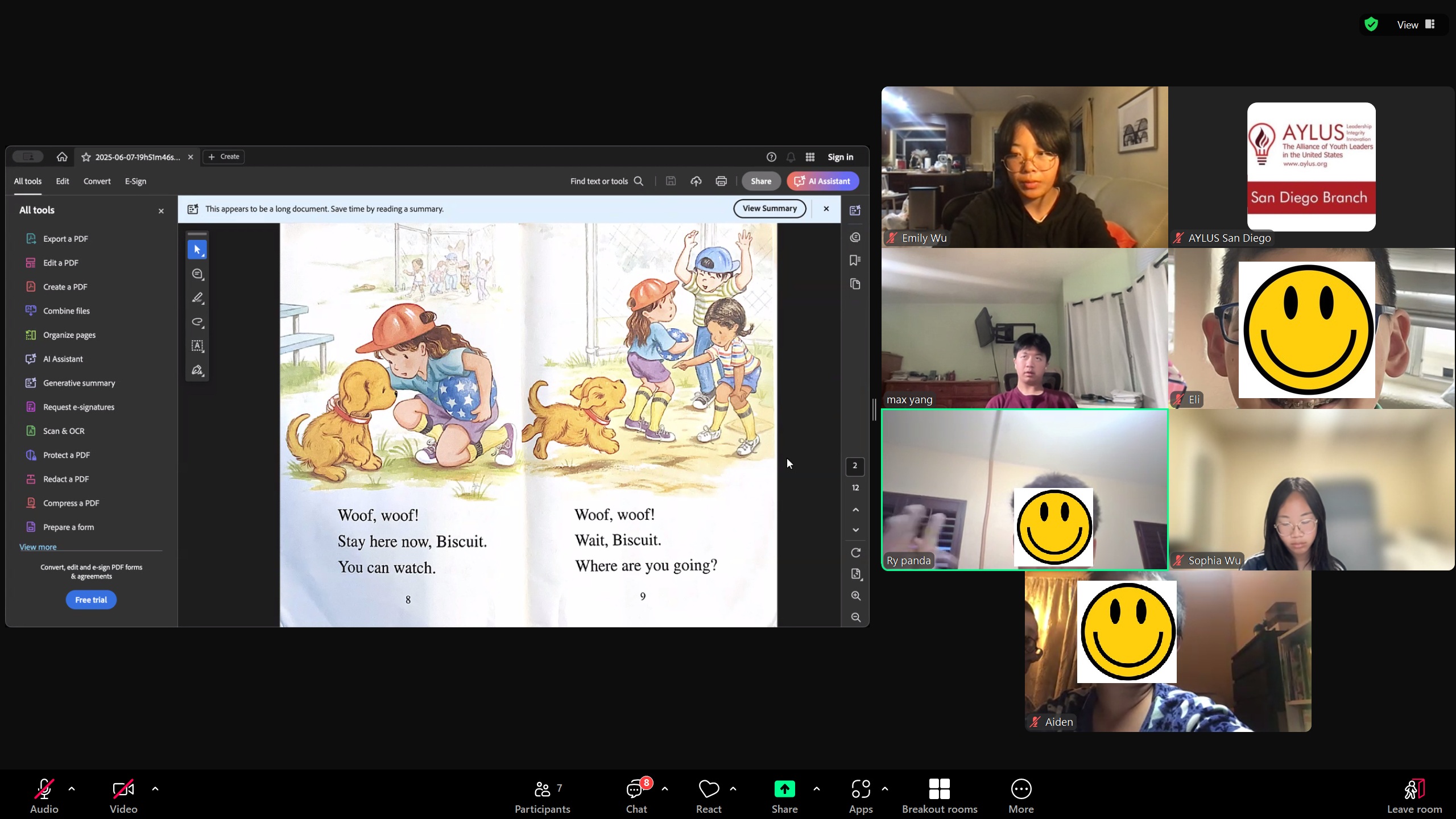Click the zoom in magnifier icon
The image size is (1456, 819).
click(x=855, y=595)
